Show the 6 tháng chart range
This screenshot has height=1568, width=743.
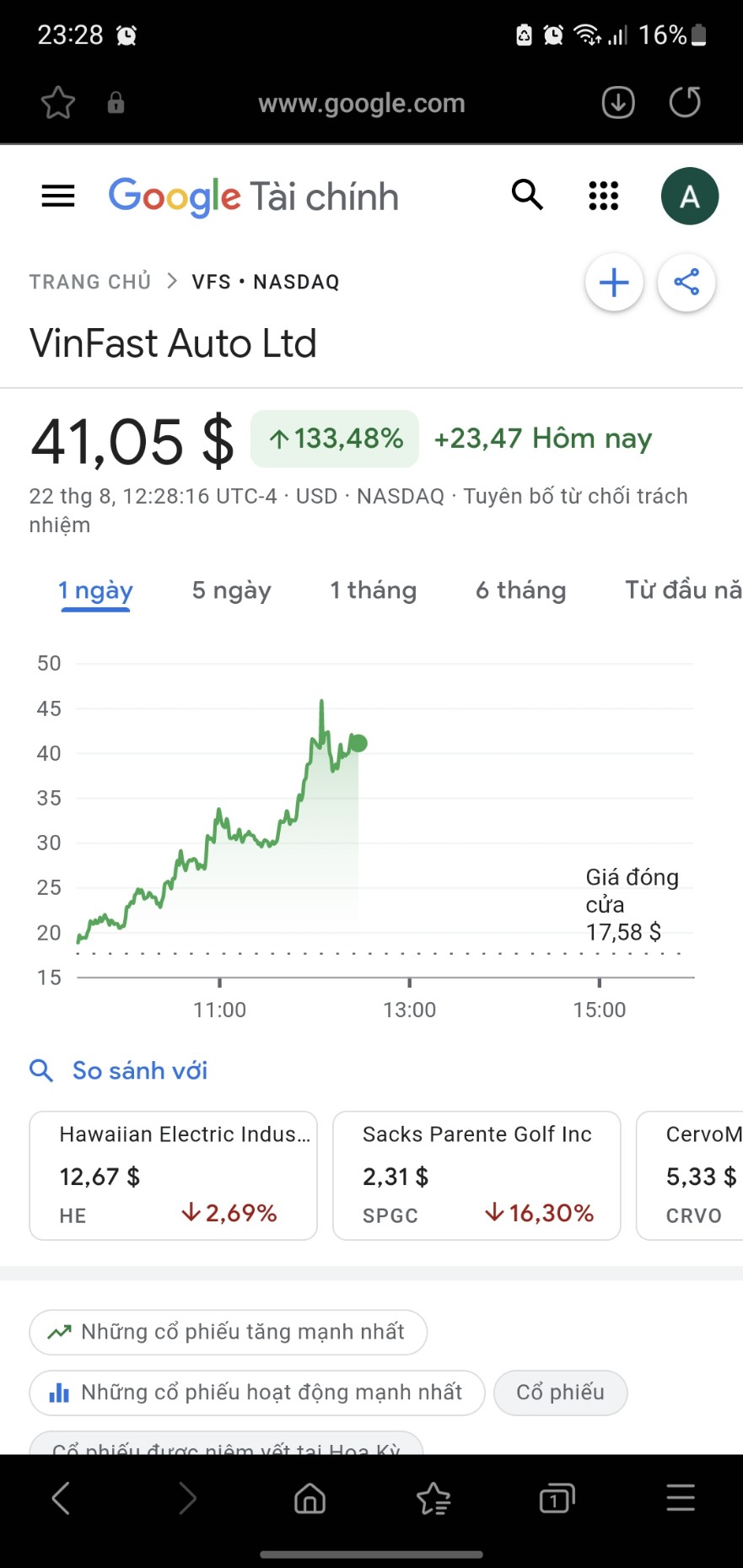(520, 590)
